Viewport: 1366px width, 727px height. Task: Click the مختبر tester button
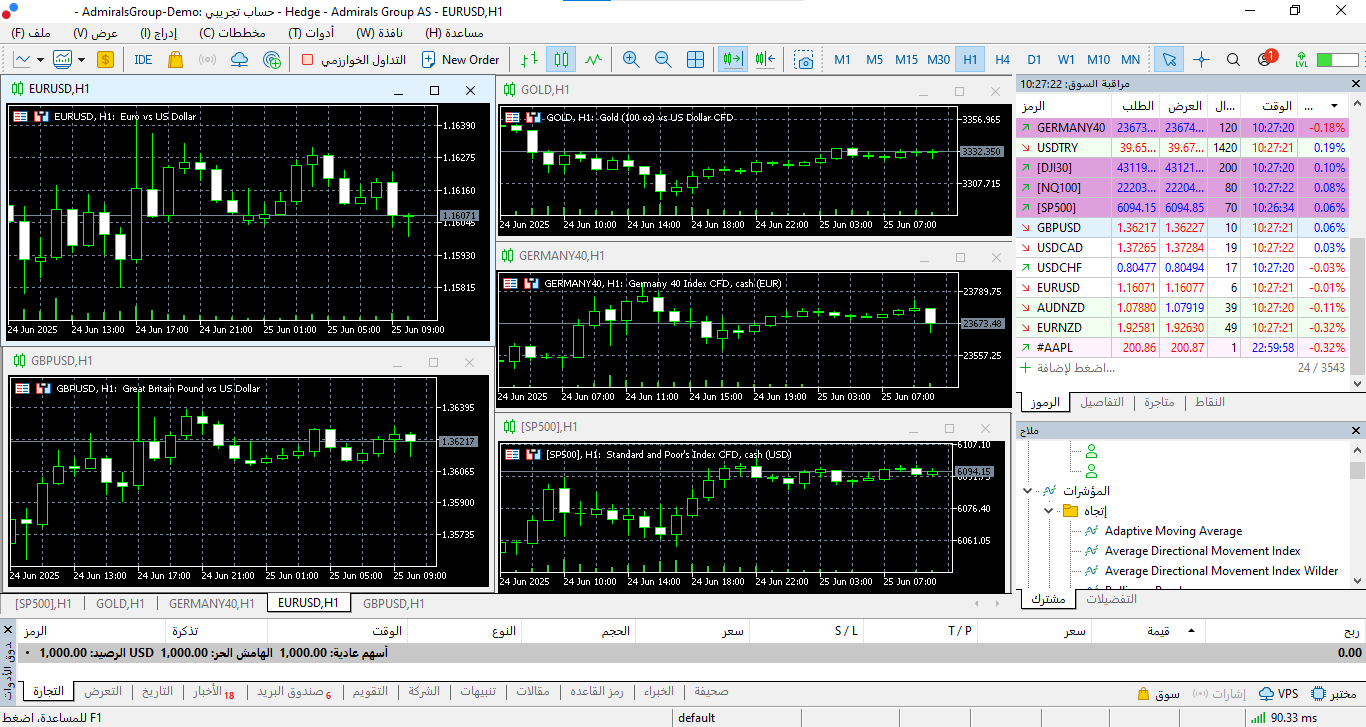coord(1334,693)
